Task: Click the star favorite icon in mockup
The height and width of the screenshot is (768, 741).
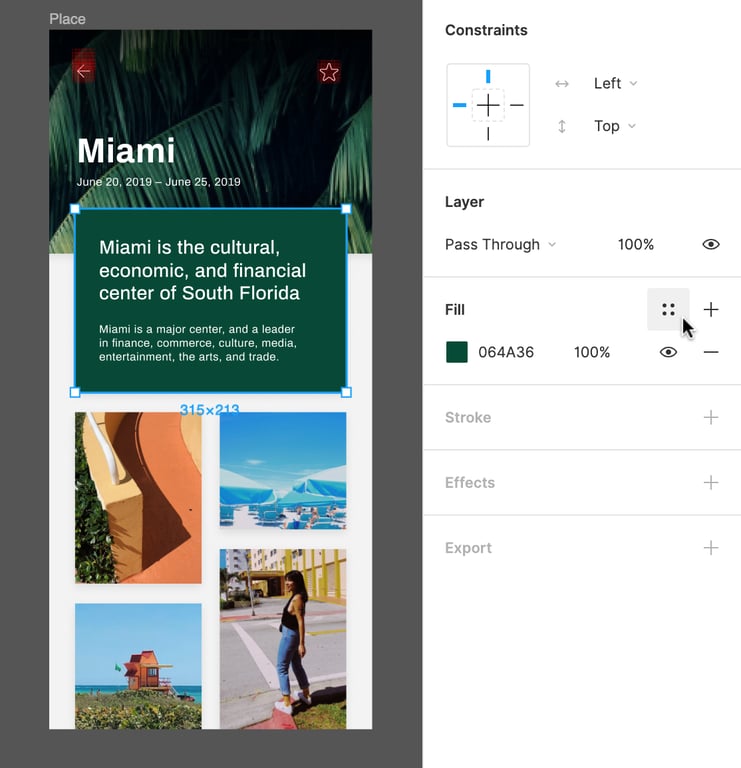Action: 329,72
